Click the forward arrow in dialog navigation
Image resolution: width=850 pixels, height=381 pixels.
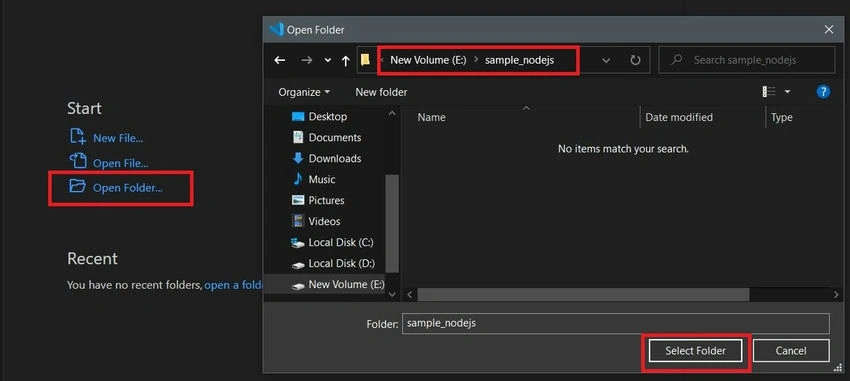(307, 60)
